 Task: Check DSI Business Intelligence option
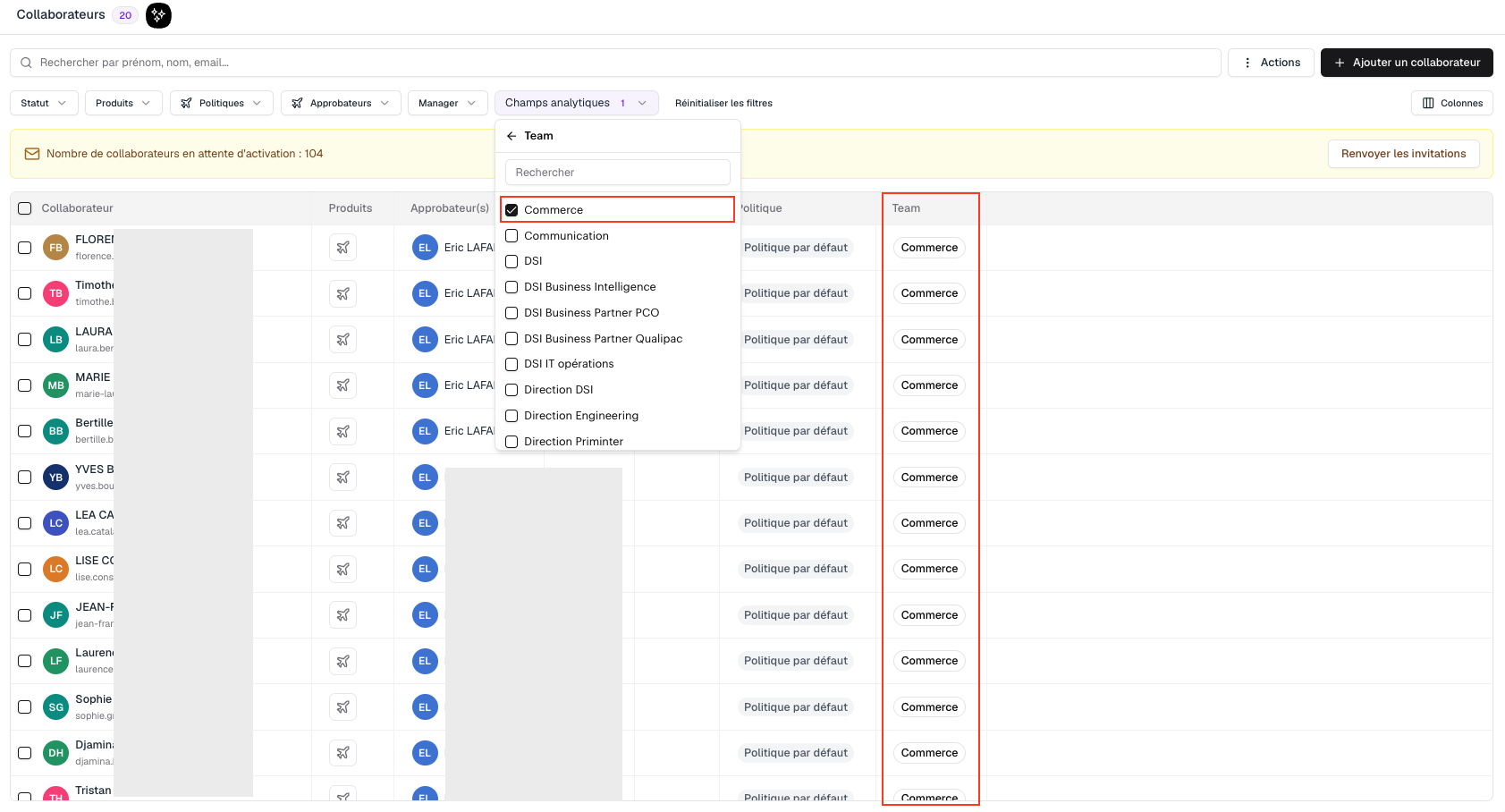coord(512,287)
